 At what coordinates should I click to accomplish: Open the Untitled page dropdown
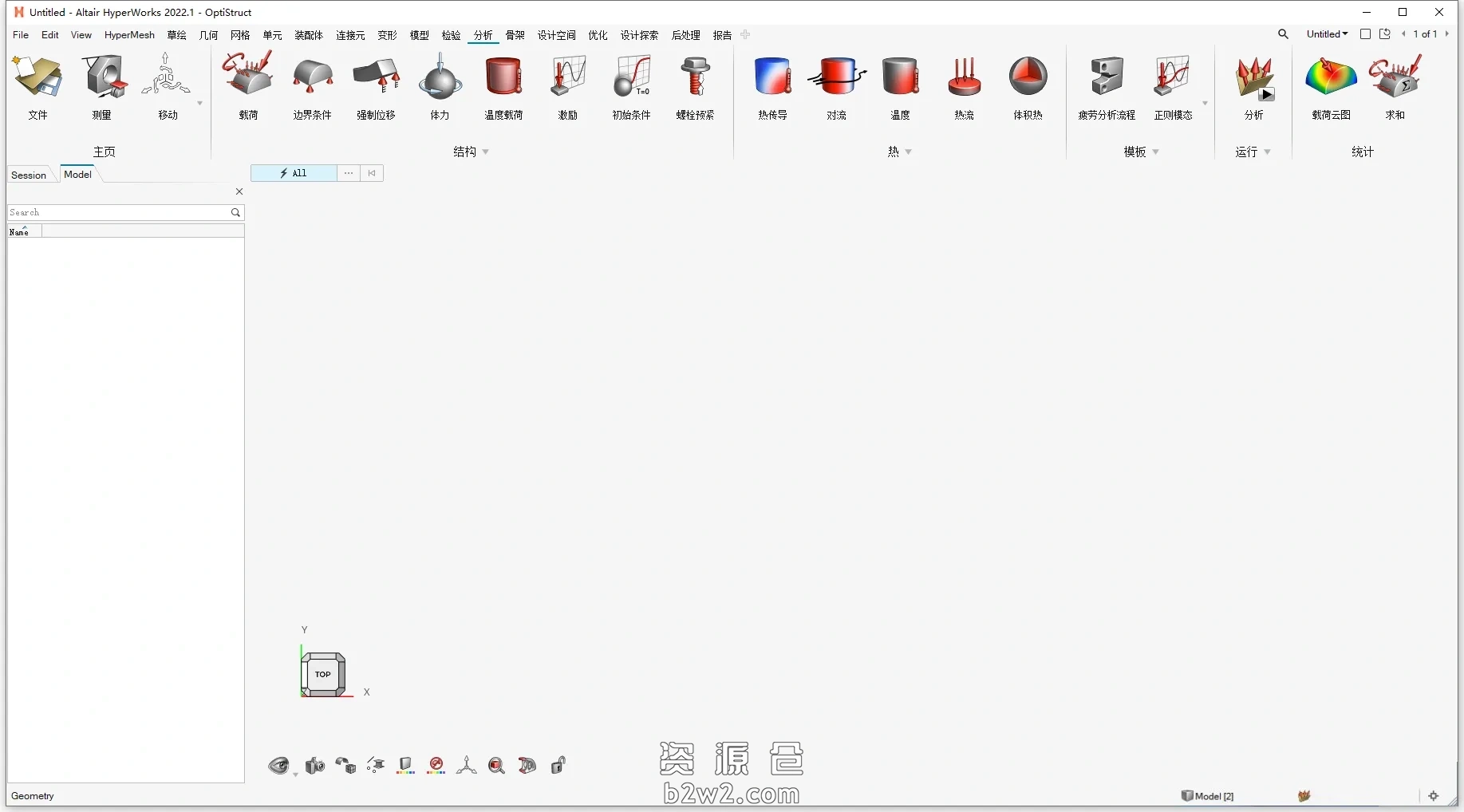coord(1327,34)
